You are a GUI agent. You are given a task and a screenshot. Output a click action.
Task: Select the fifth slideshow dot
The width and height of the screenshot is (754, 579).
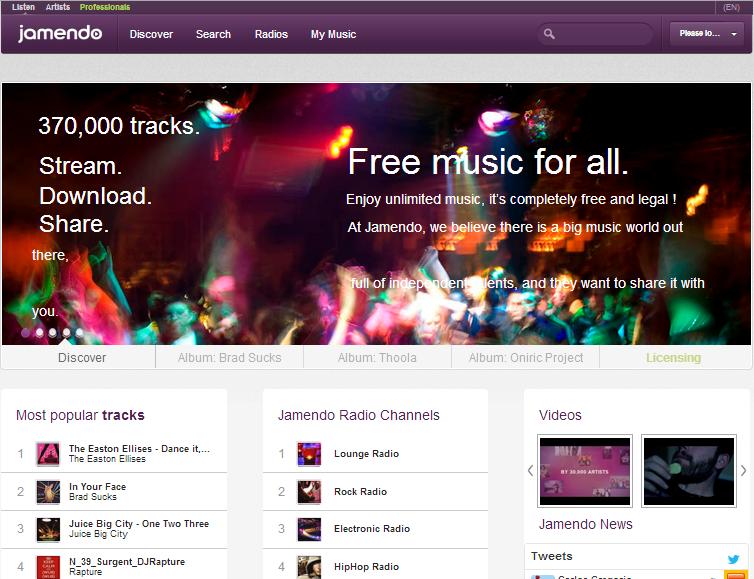79,332
